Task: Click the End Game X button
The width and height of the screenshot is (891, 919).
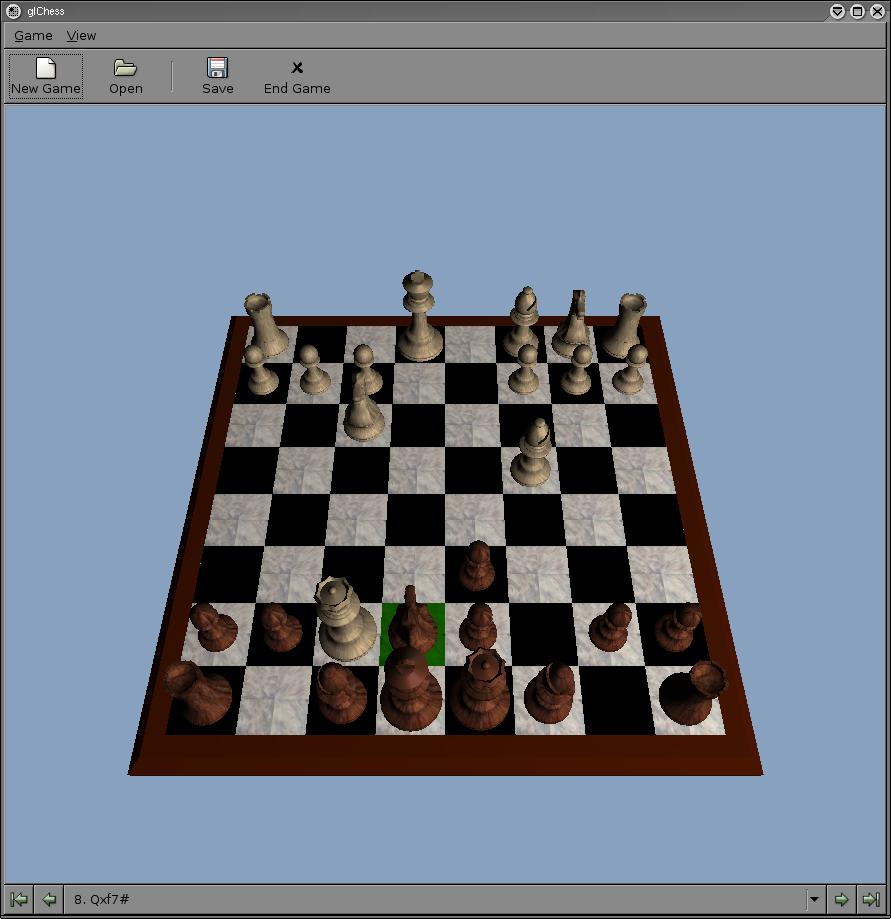Action: click(297, 77)
